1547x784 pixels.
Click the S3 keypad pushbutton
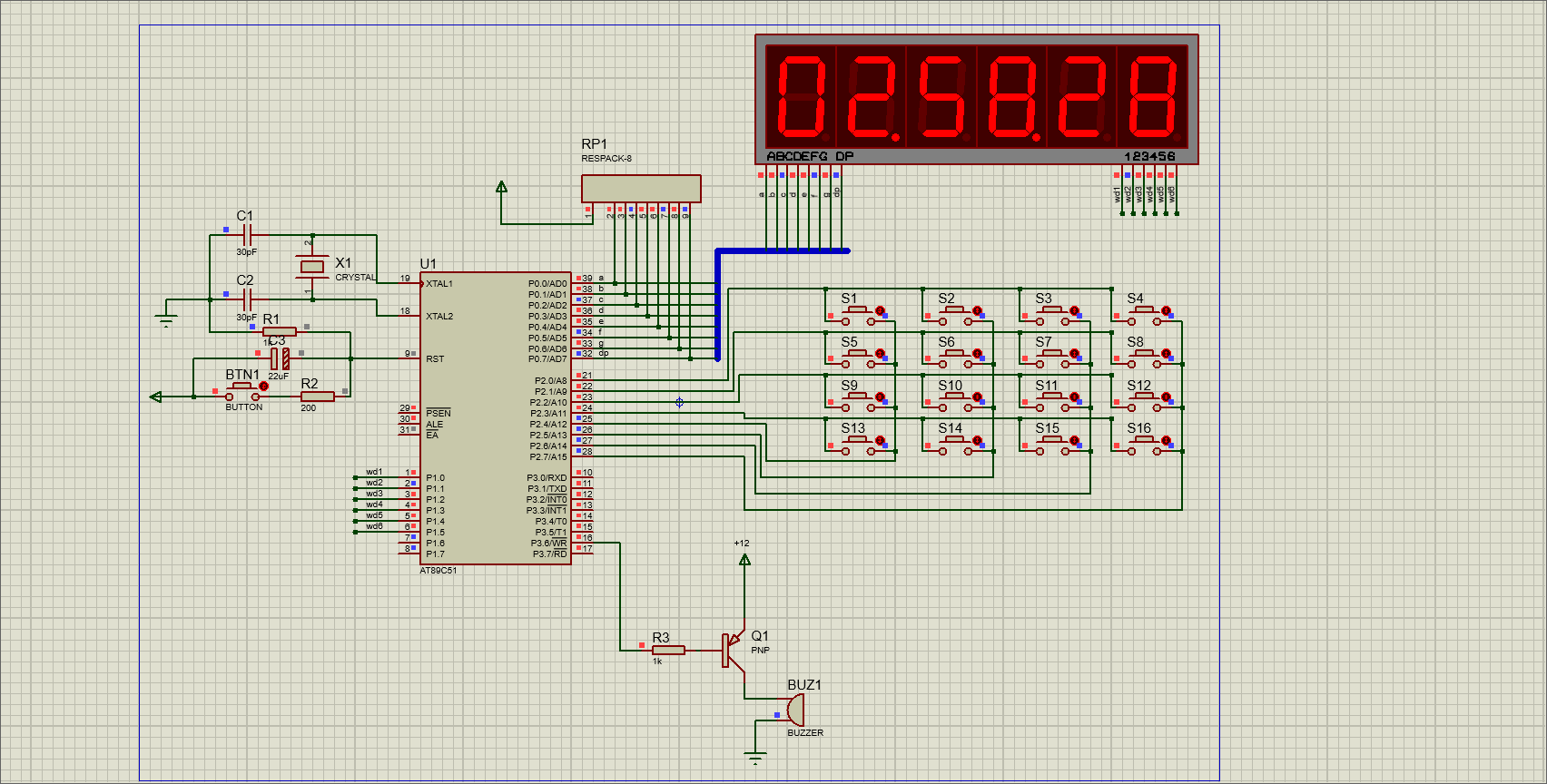coord(1052,314)
